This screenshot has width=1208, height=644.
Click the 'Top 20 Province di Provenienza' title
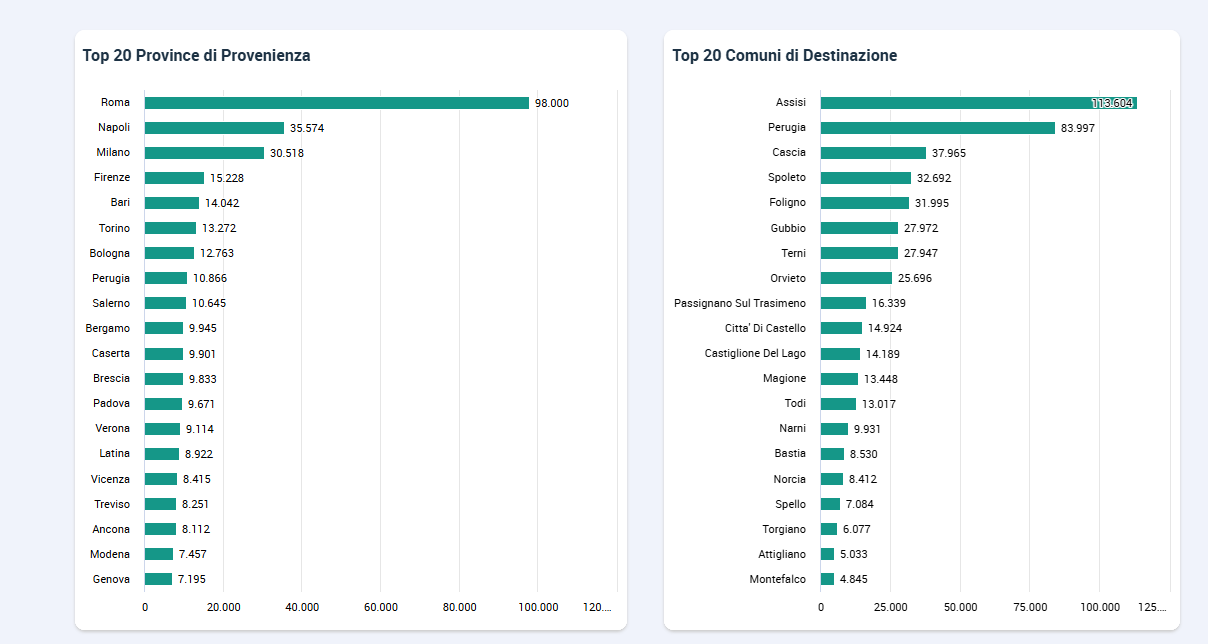[x=196, y=56]
